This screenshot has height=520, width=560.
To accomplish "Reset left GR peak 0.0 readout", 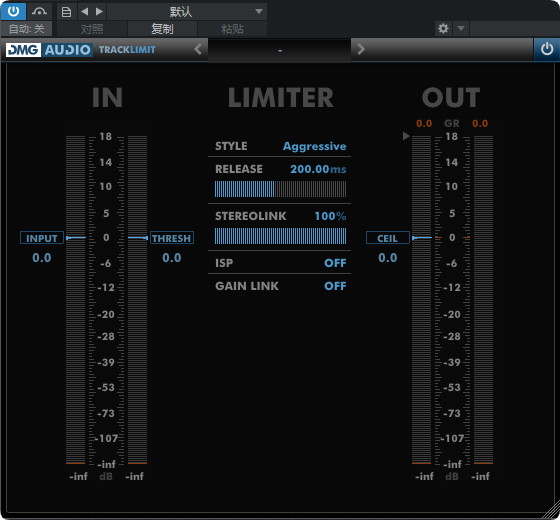I will point(424,124).
